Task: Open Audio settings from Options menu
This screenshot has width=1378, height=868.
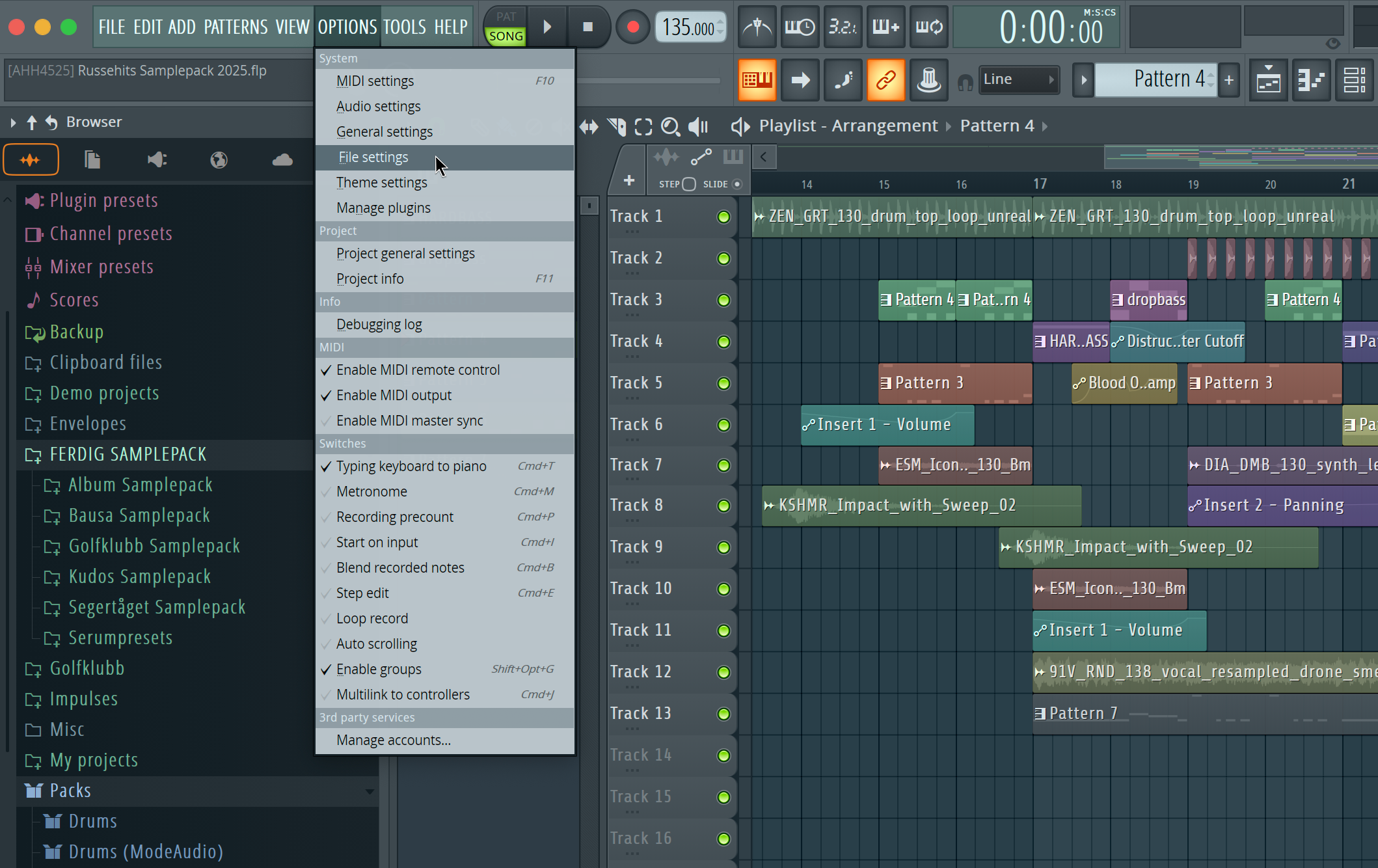Action: tap(378, 106)
